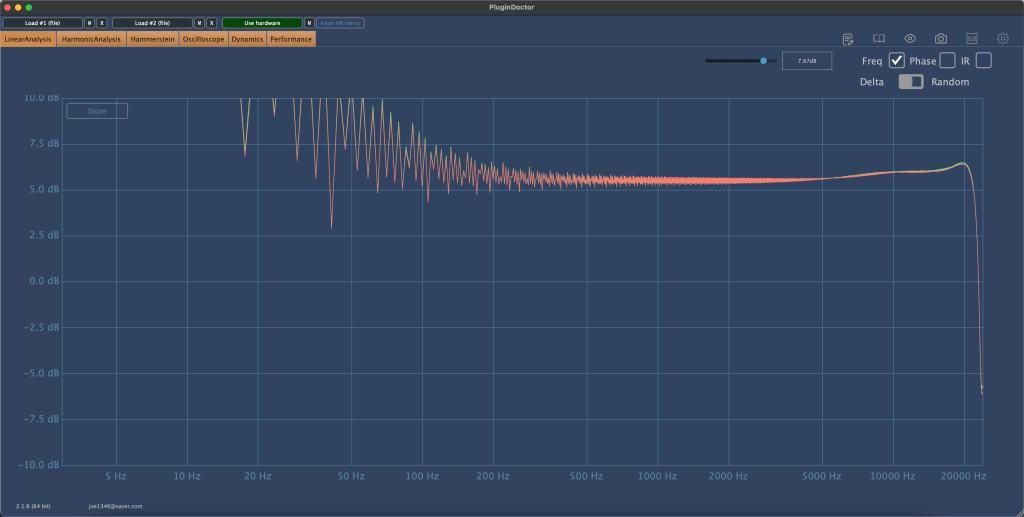Click the Use hardware button
This screenshot has height=517, width=1024.
(262, 22)
